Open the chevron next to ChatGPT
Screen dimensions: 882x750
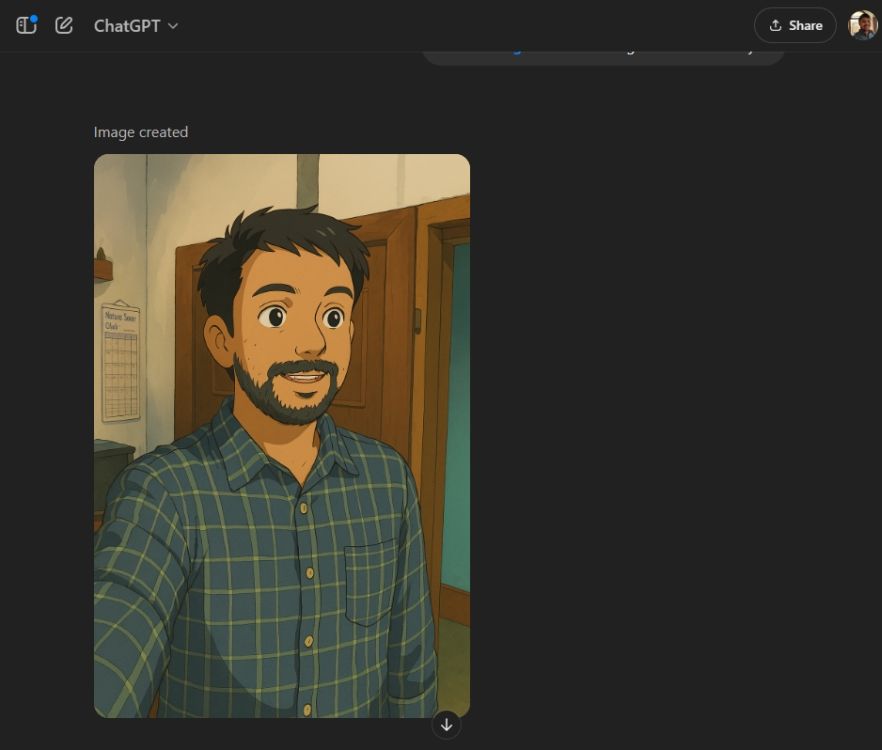point(170,27)
